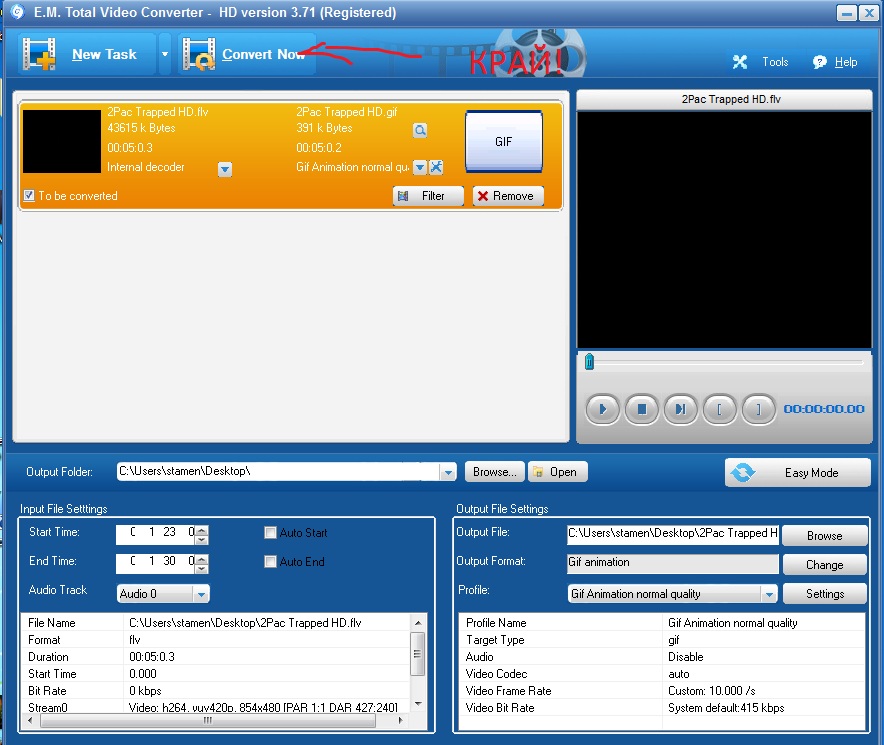Select the Bit Rate row in input info
This screenshot has height=745, width=884.
[216, 690]
